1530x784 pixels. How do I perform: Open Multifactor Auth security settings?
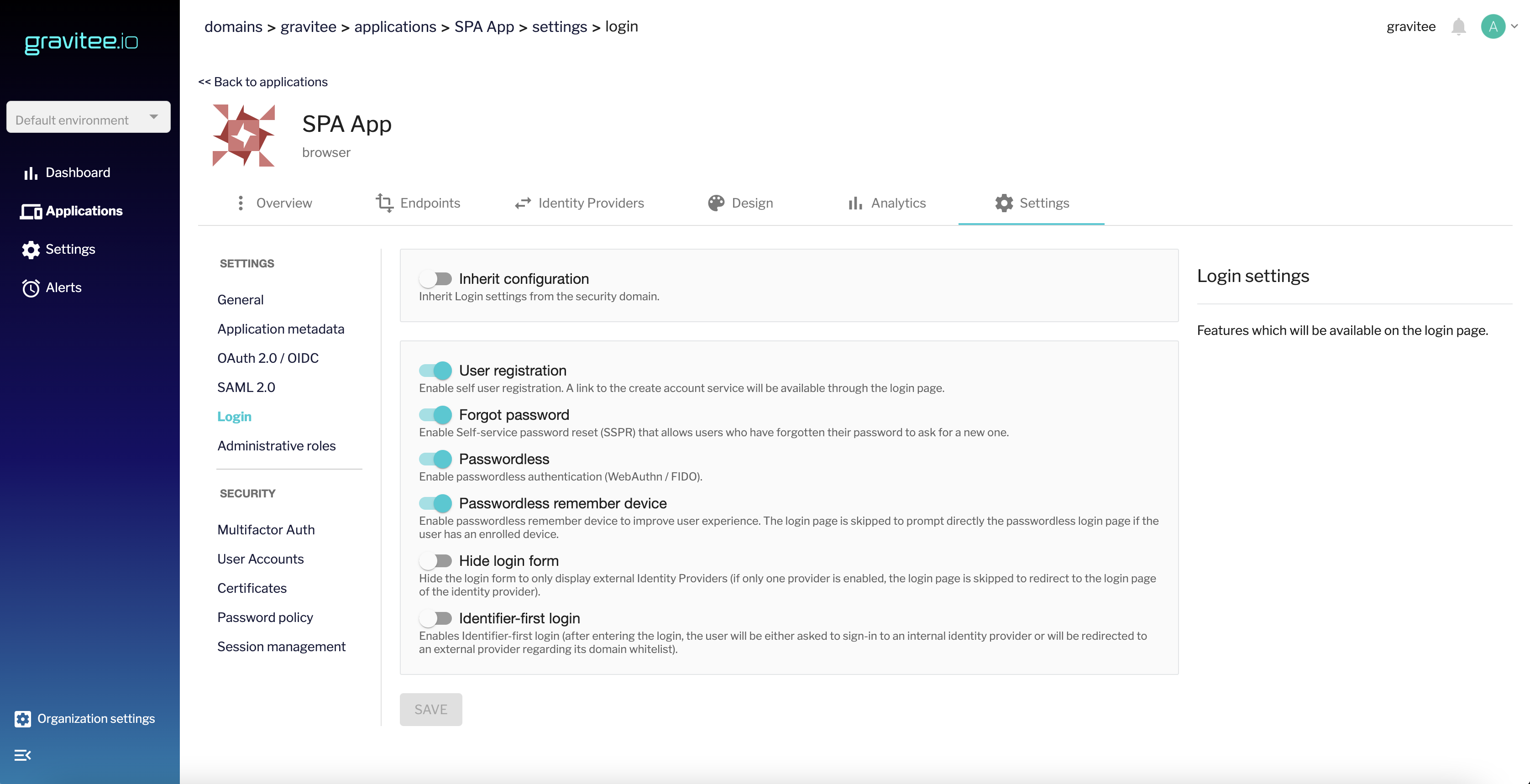[266, 530]
